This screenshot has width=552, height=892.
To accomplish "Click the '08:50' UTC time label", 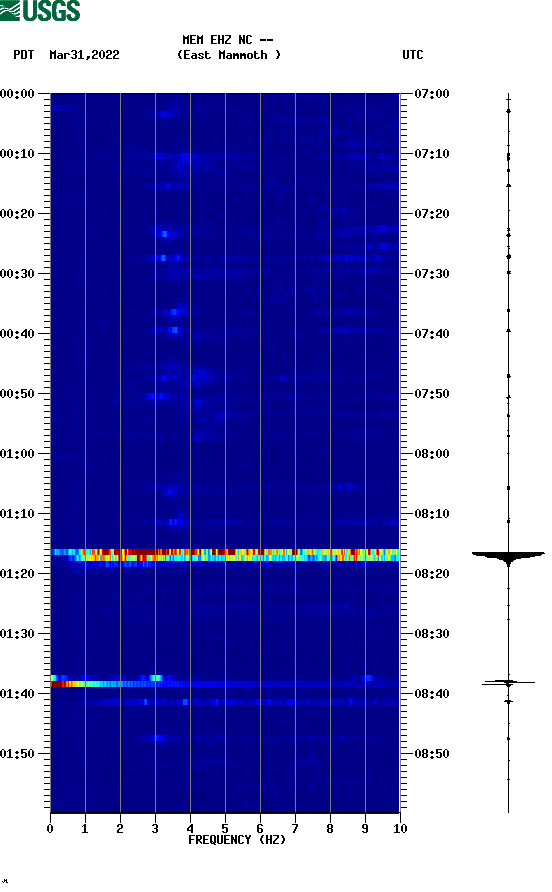I will pos(432,754).
